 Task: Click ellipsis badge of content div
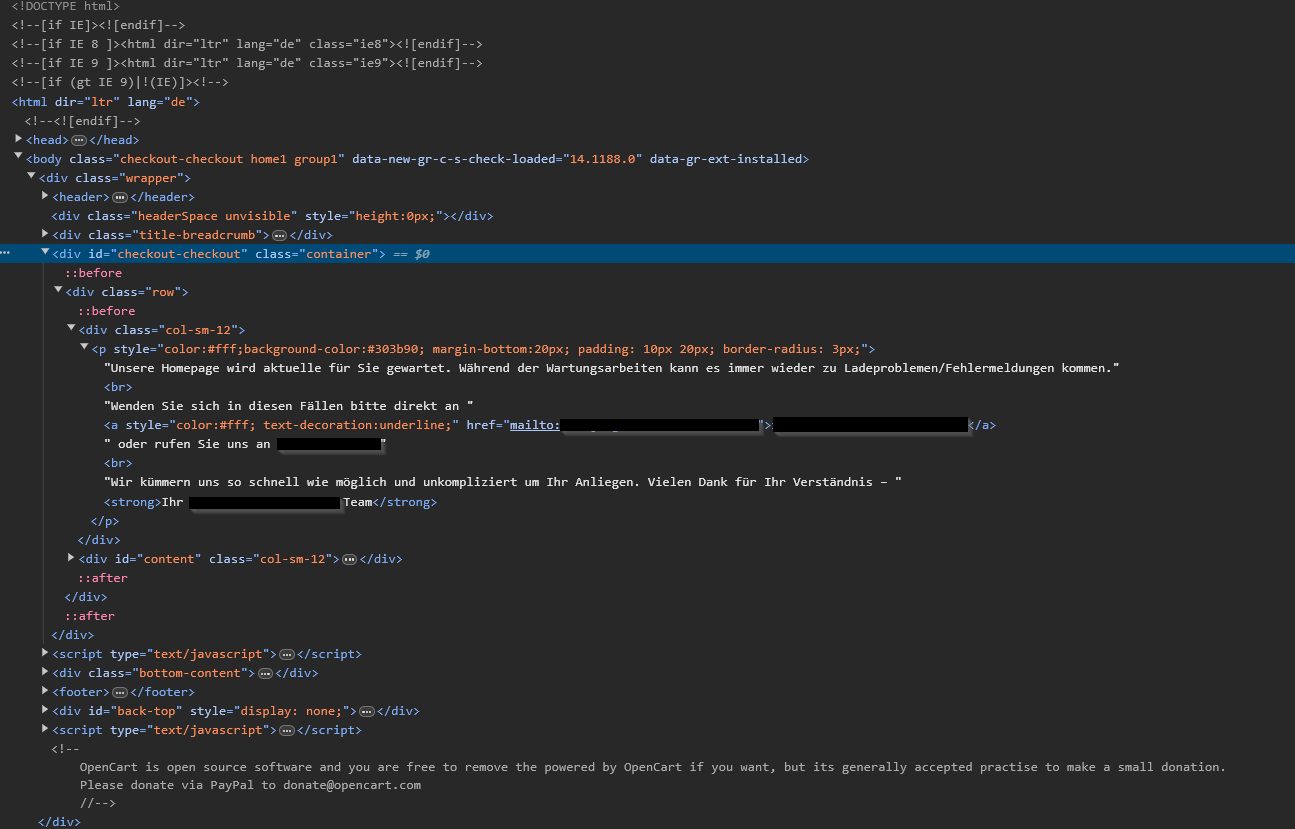click(349, 559)
